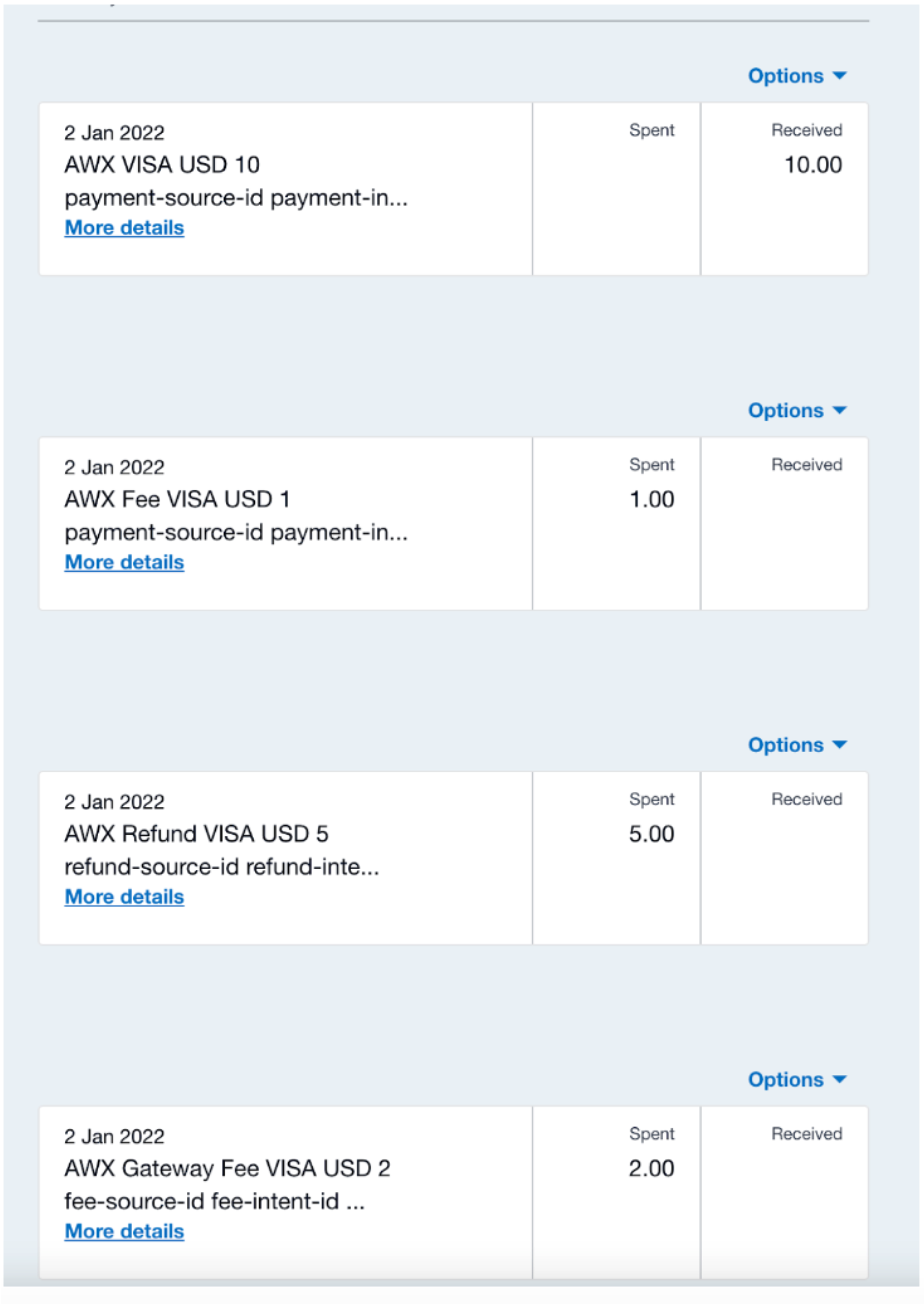Click the refund-source-id reference text
This screenshot has height=1304, width=924.
pos(221,867)
